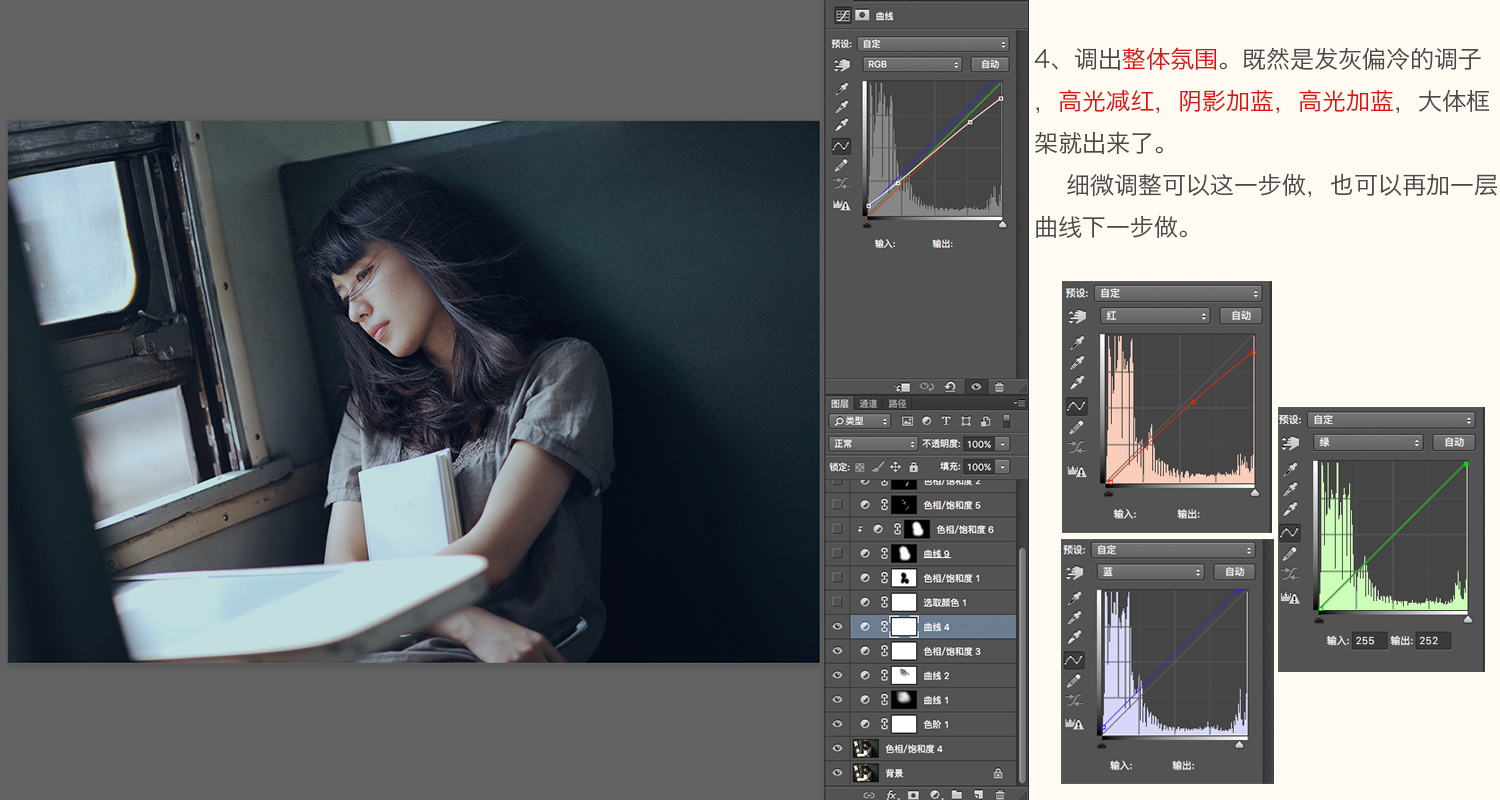Show the 选取颜色 1 layer
This screenshot has width=1500, height=800.
838,603
